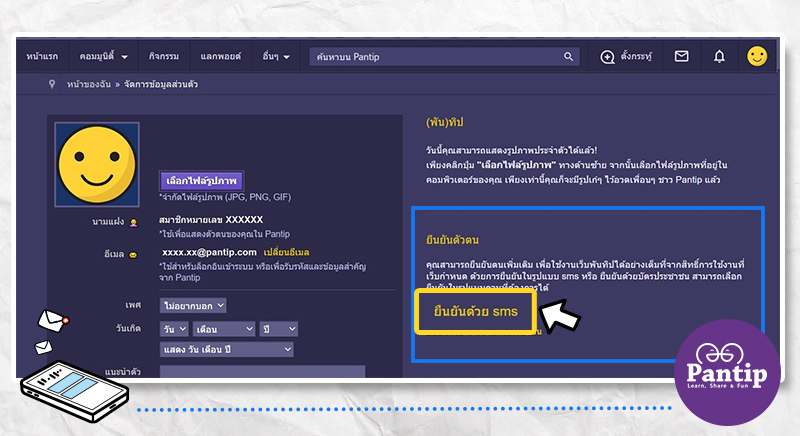
Task: Click the เลือกไฟล์รูปภาพ button
Action: click(x=202, y=181)
